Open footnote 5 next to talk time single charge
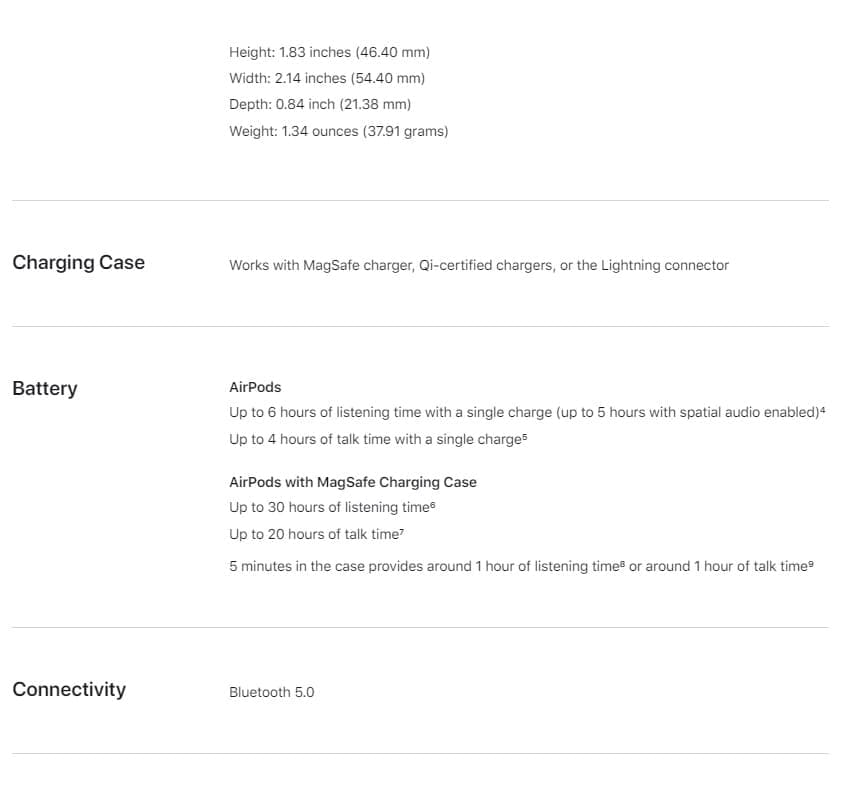Screen dimensions: 842x793 click(x=522, y=437)
